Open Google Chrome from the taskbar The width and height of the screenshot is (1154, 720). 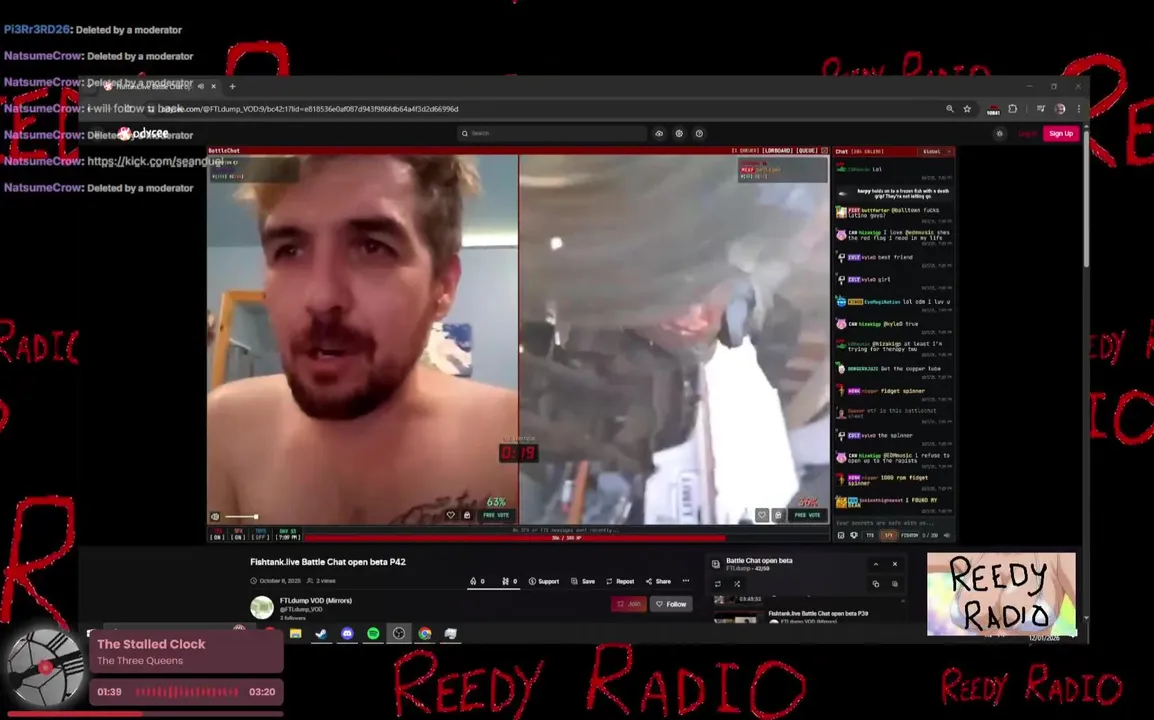tap(425, 633)
